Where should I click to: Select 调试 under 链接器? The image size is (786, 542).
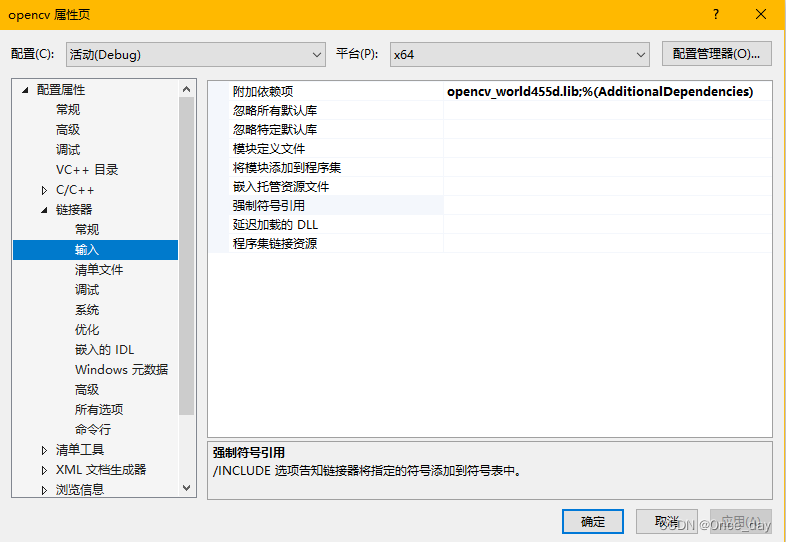tap(87, 290)
